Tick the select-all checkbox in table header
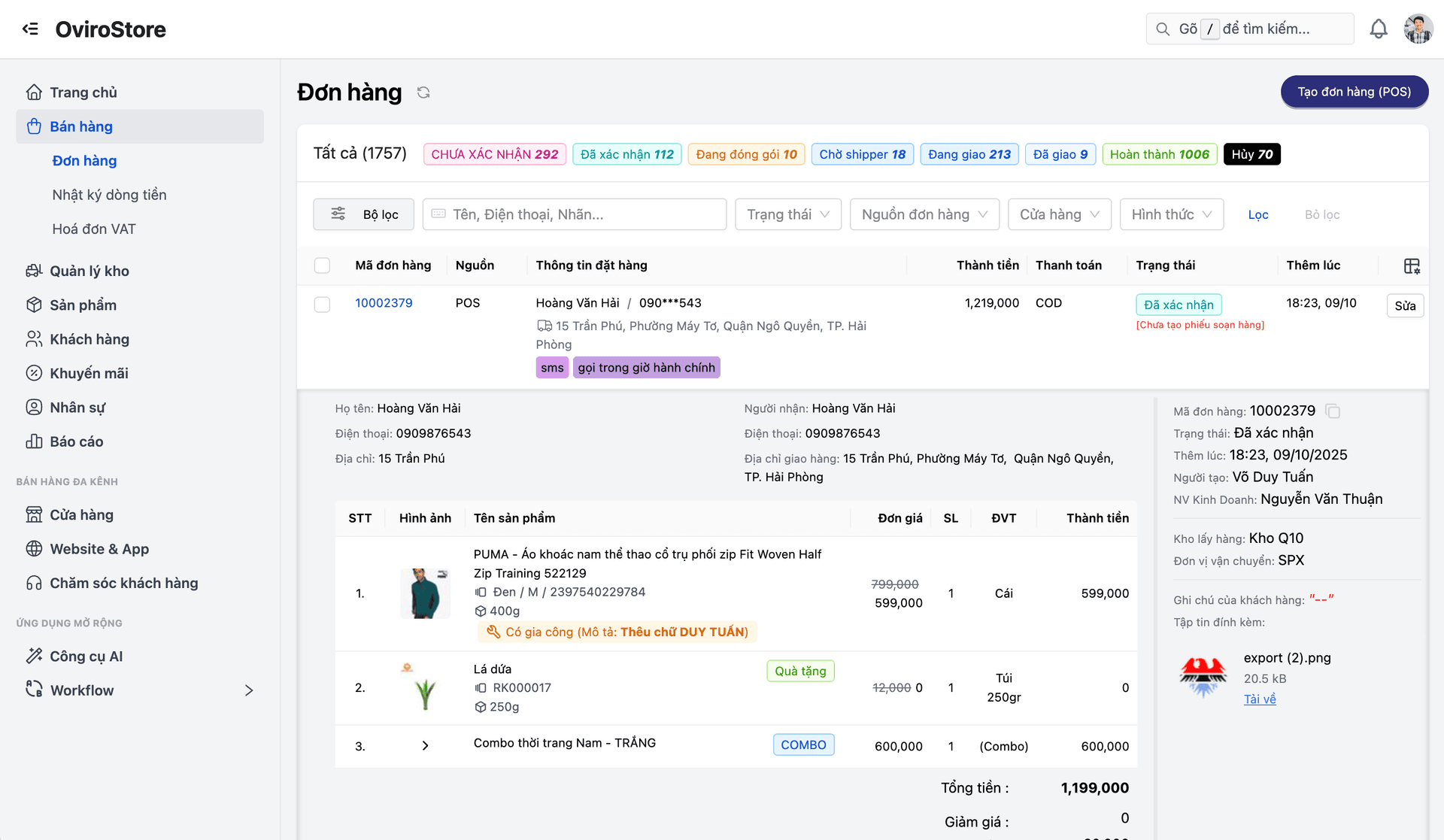Viewport: 1444px width, 840px height. [x=322, y=265]
